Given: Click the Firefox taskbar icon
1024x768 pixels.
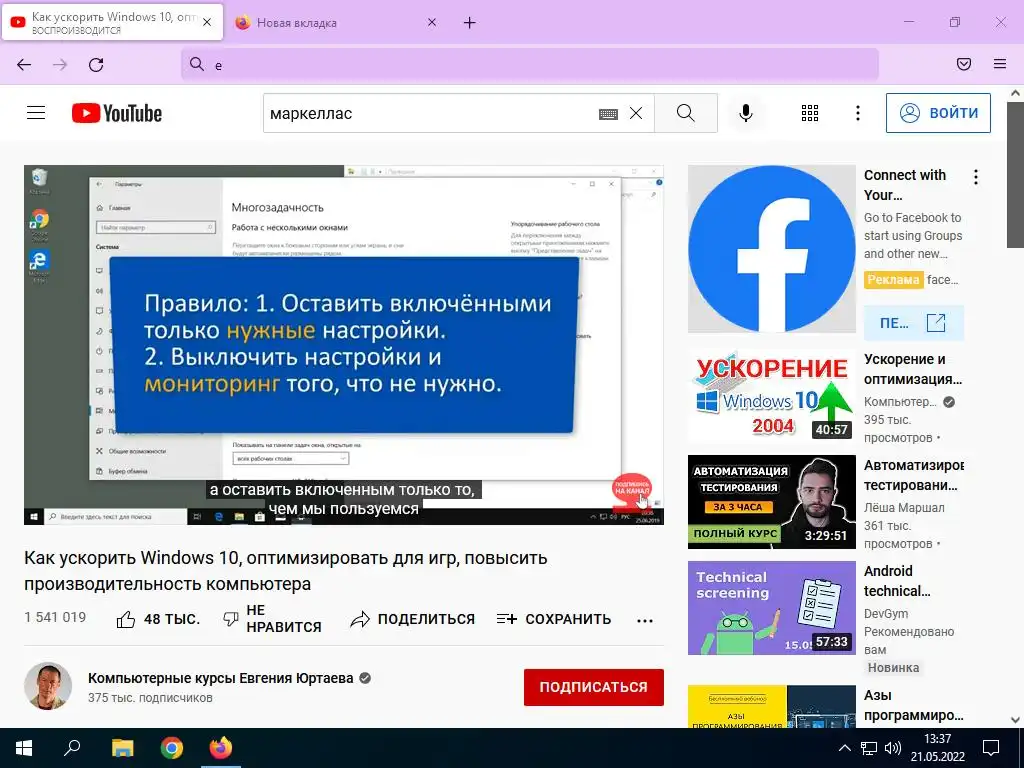Looking at the screenshot, I should pyautogui.click(x=221, y=748).
